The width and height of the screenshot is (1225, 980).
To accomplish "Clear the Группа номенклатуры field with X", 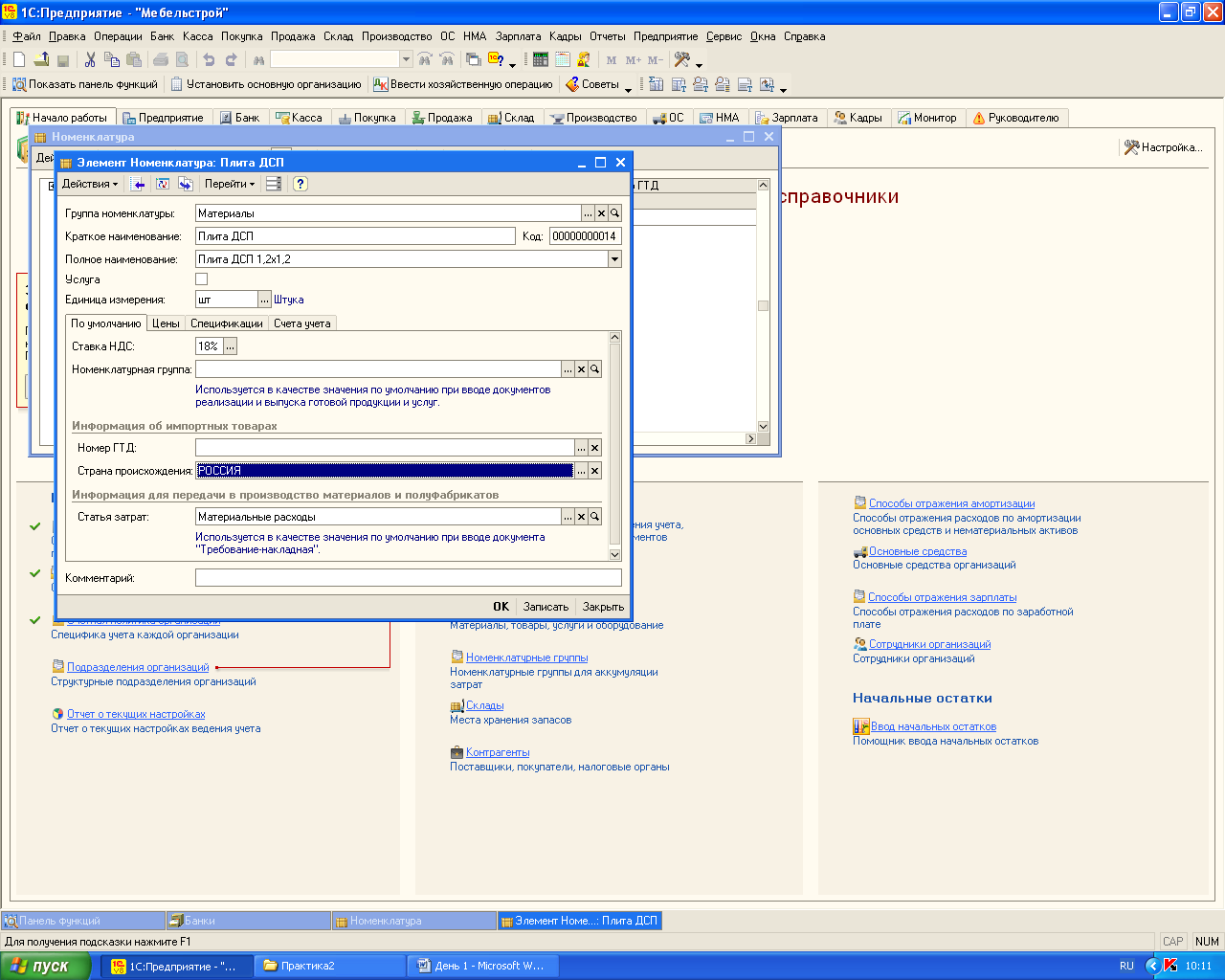I will pos(602,213).
